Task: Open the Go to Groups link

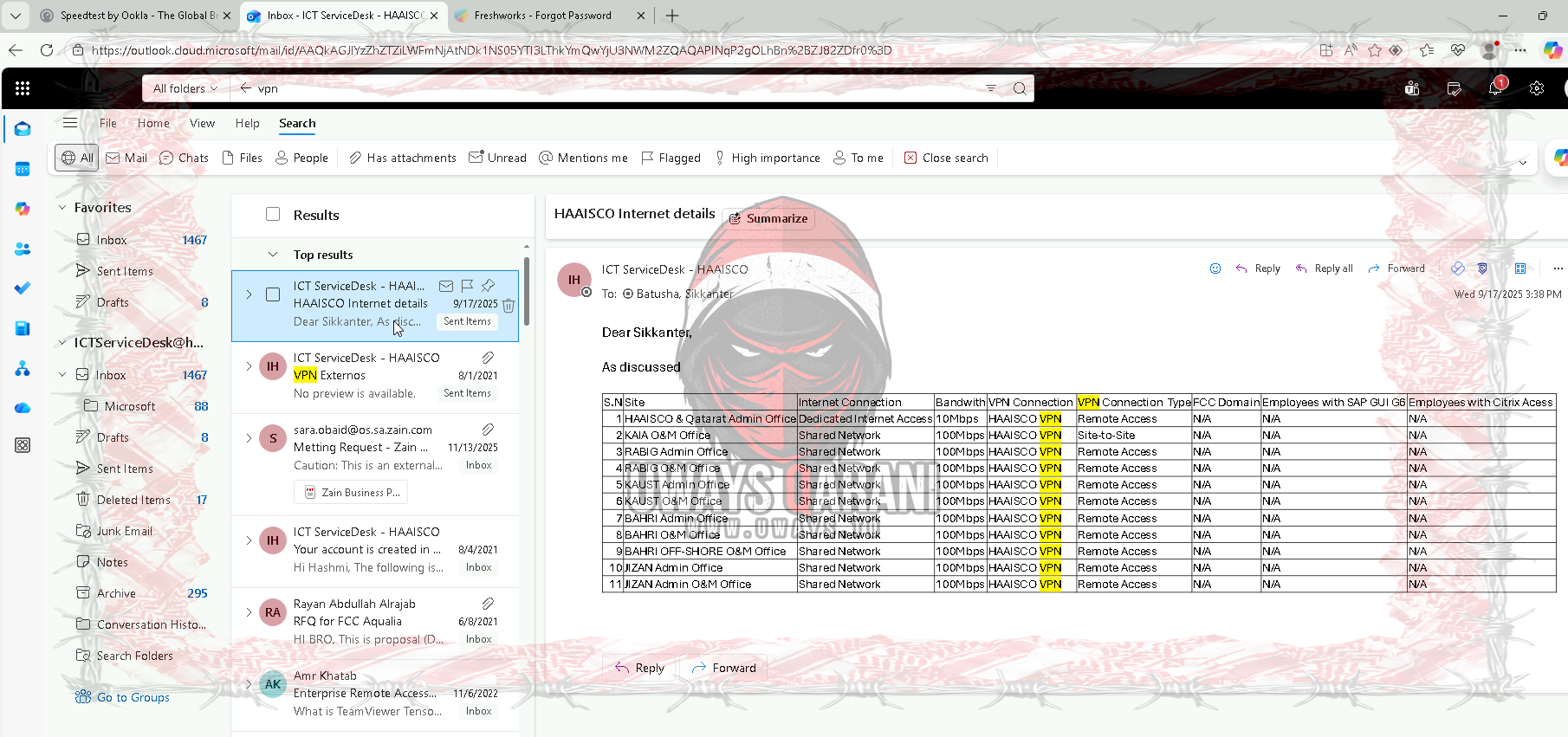Action: (122, 697)
